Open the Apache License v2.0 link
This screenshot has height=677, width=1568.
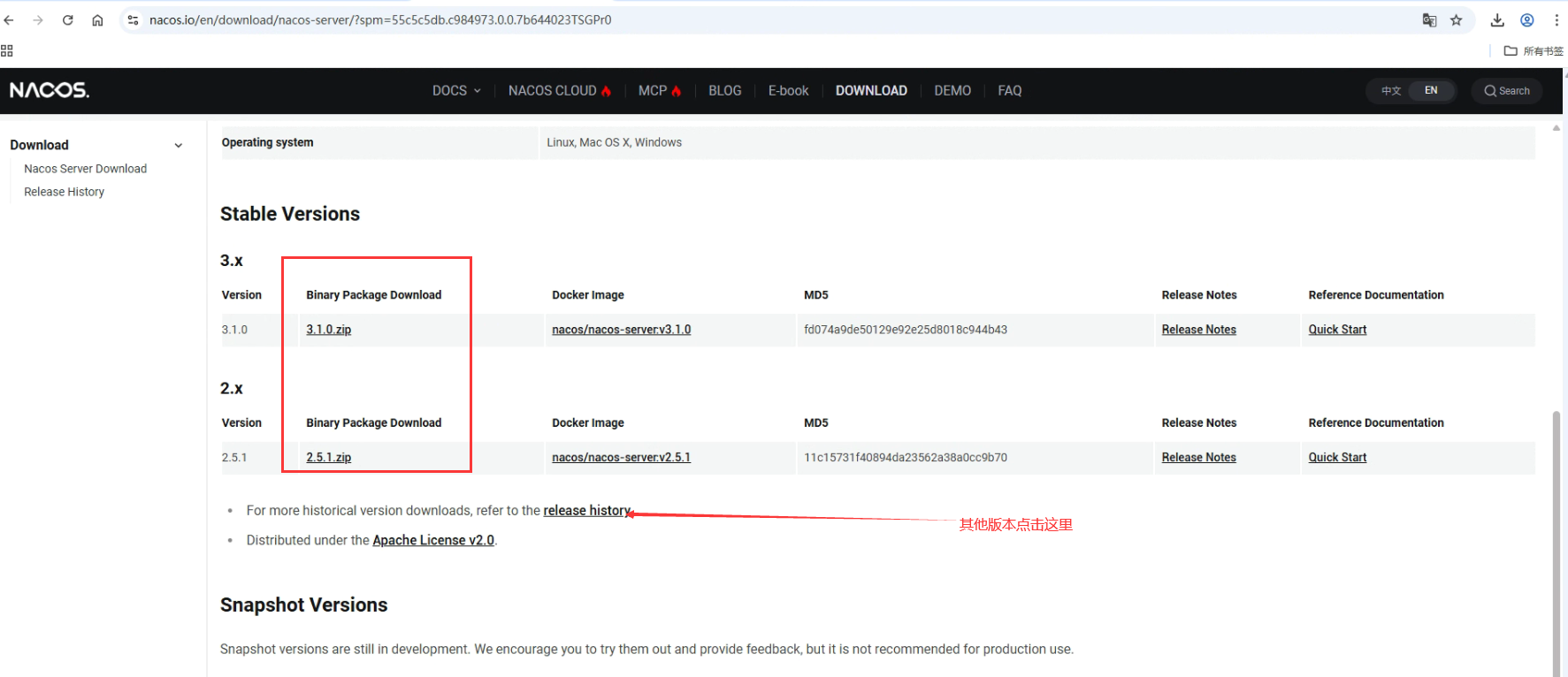pyautogui.click(x=433, y=541)
